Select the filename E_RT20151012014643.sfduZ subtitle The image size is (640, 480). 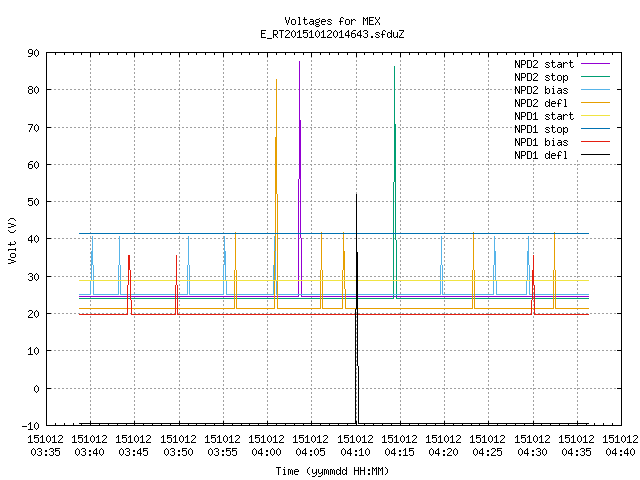point(332,34)
